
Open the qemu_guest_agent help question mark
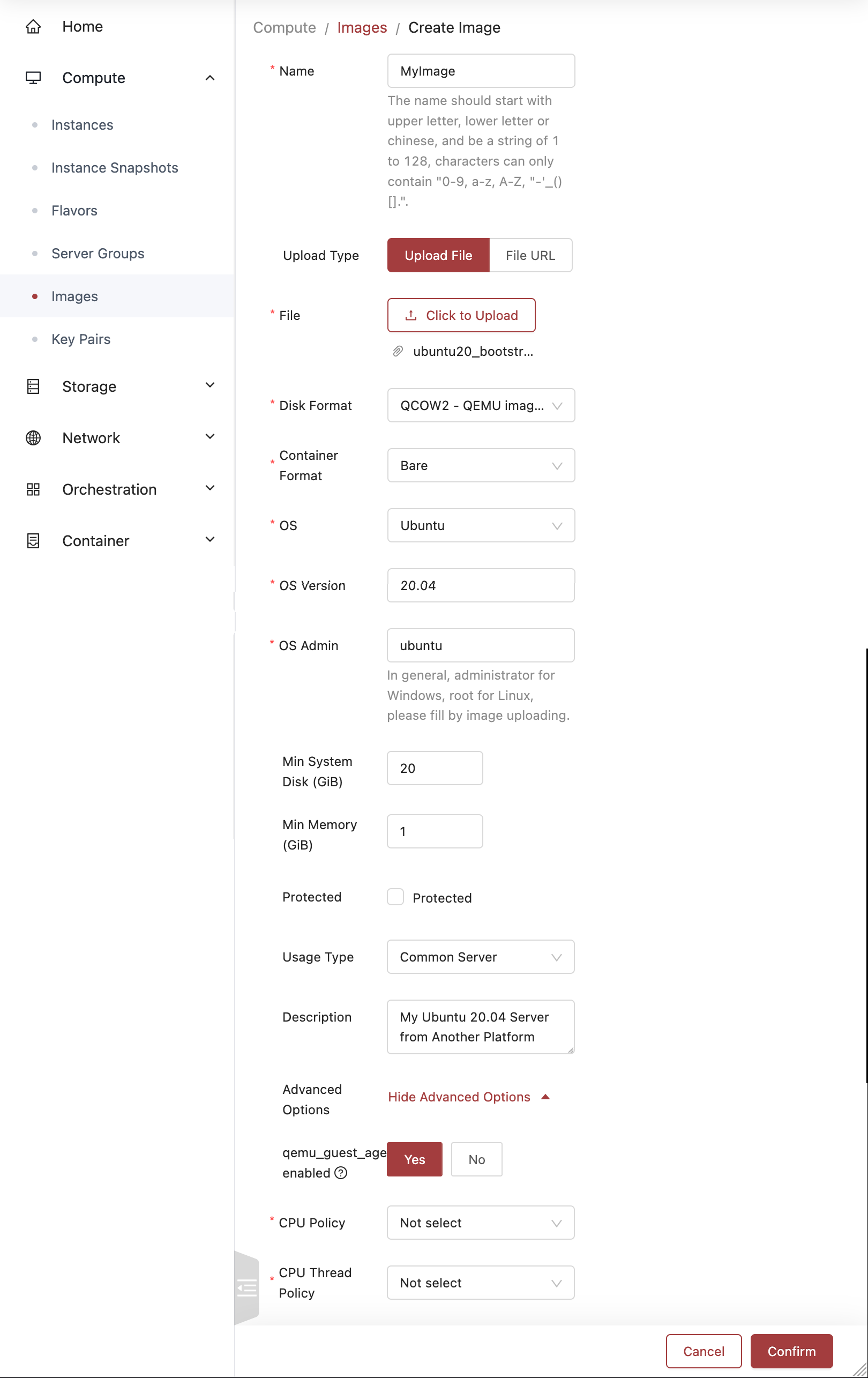pos(341,1173)
